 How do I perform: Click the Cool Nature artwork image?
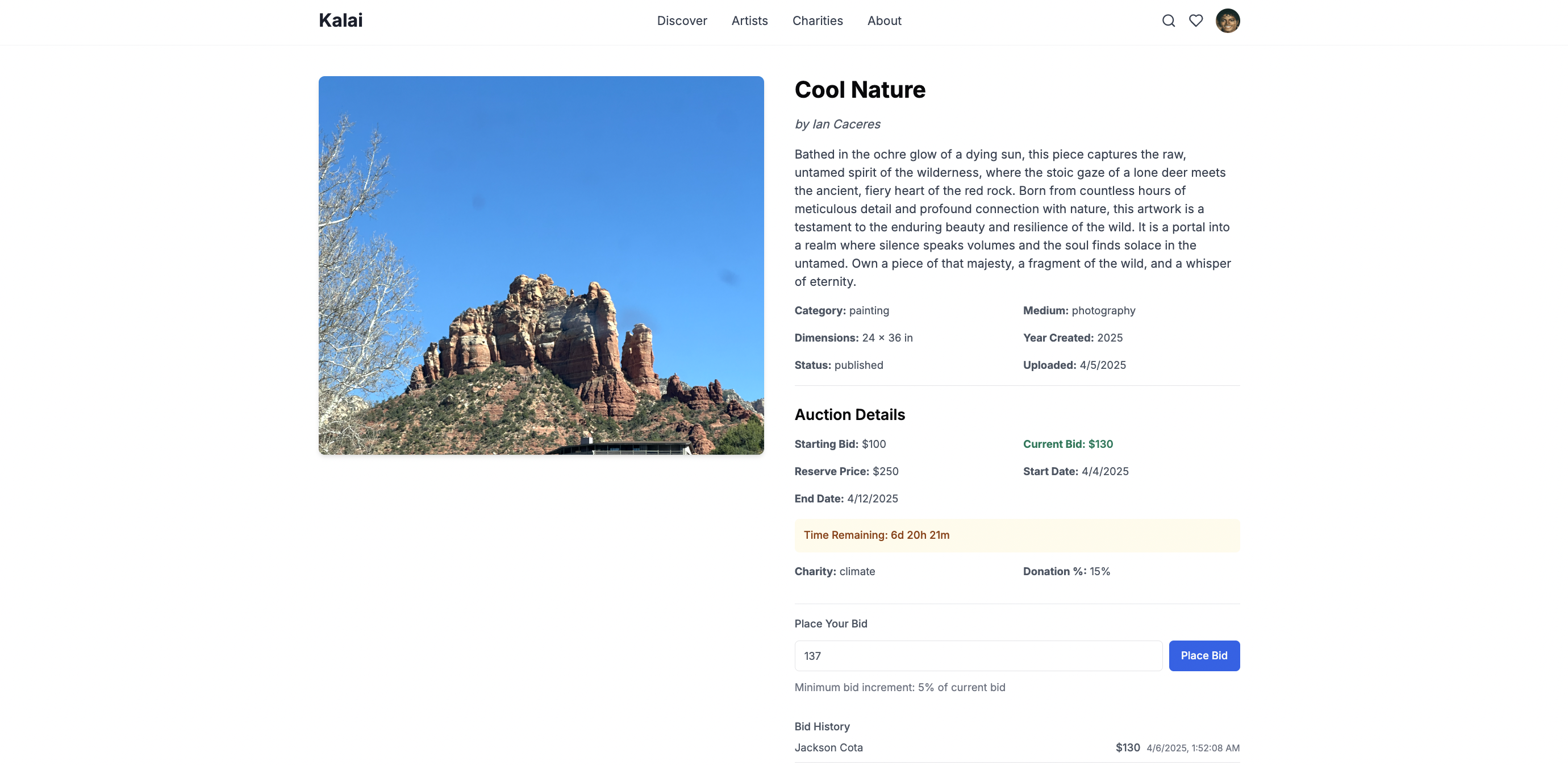(540, 265)
